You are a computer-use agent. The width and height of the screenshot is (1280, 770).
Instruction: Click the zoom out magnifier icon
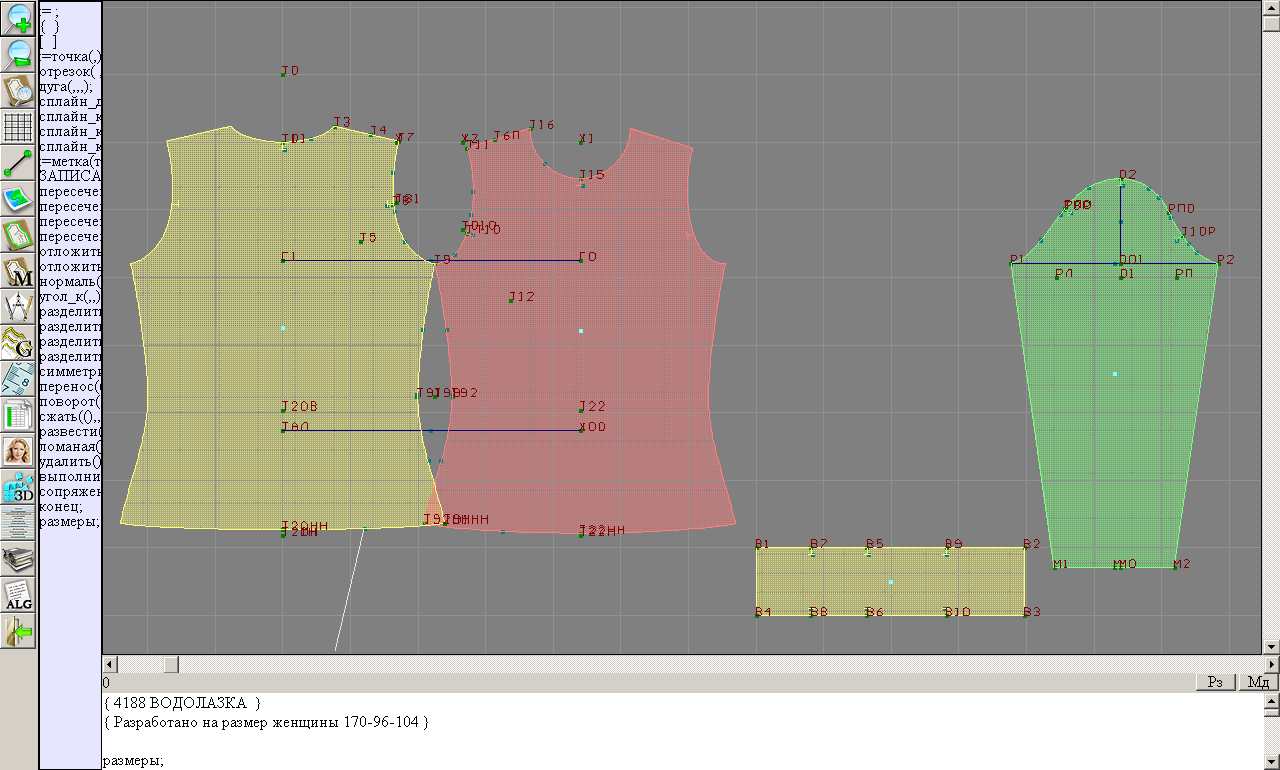[19, 54]
